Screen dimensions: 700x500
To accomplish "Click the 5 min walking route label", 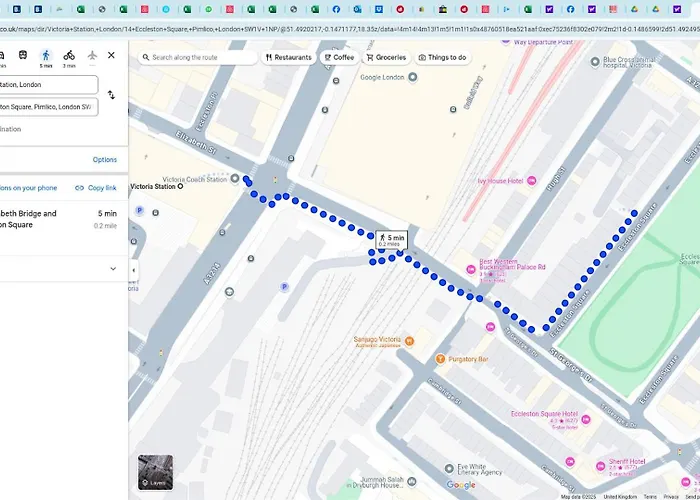I will pos(392,240).
